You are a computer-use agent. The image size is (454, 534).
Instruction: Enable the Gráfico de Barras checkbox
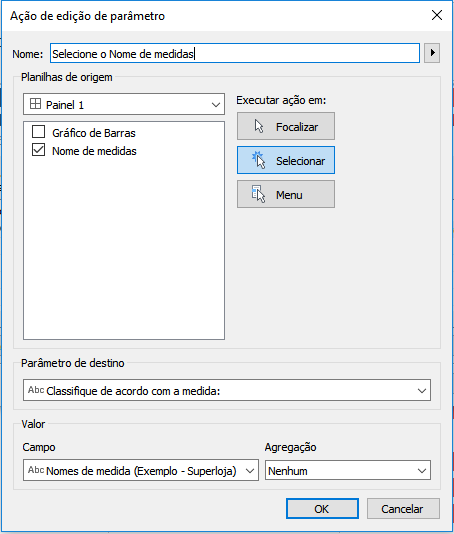click(38, 132)
